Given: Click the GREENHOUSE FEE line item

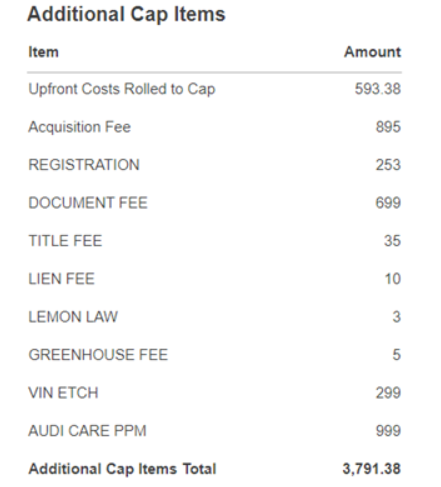Looking at the screenshot, I should [98, 355].
